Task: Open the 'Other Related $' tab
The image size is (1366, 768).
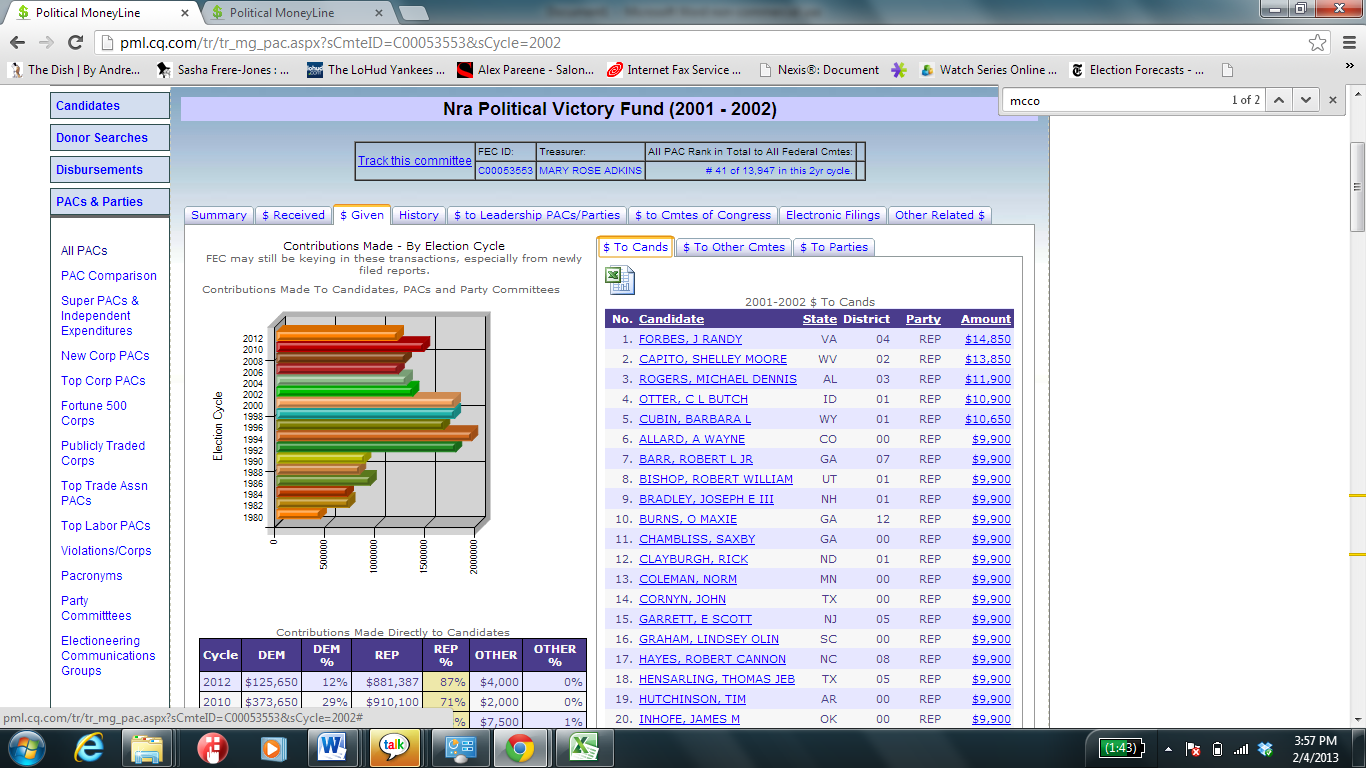Action: point(940,215)
